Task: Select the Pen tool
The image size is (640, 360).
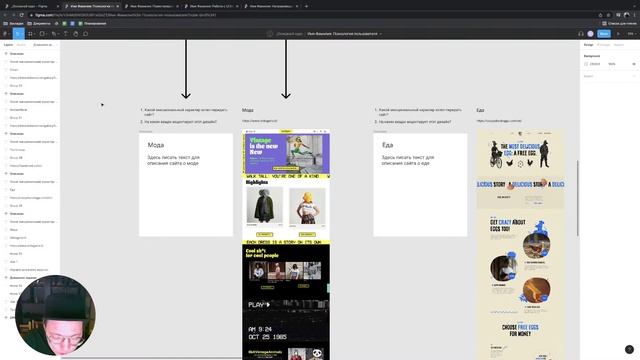Action: pos(54,34)
